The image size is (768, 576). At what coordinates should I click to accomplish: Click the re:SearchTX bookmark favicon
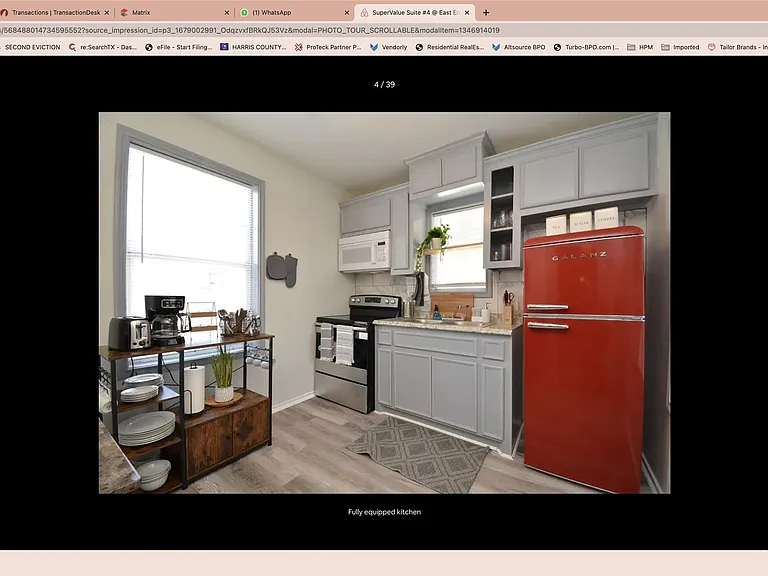(72, 48)
